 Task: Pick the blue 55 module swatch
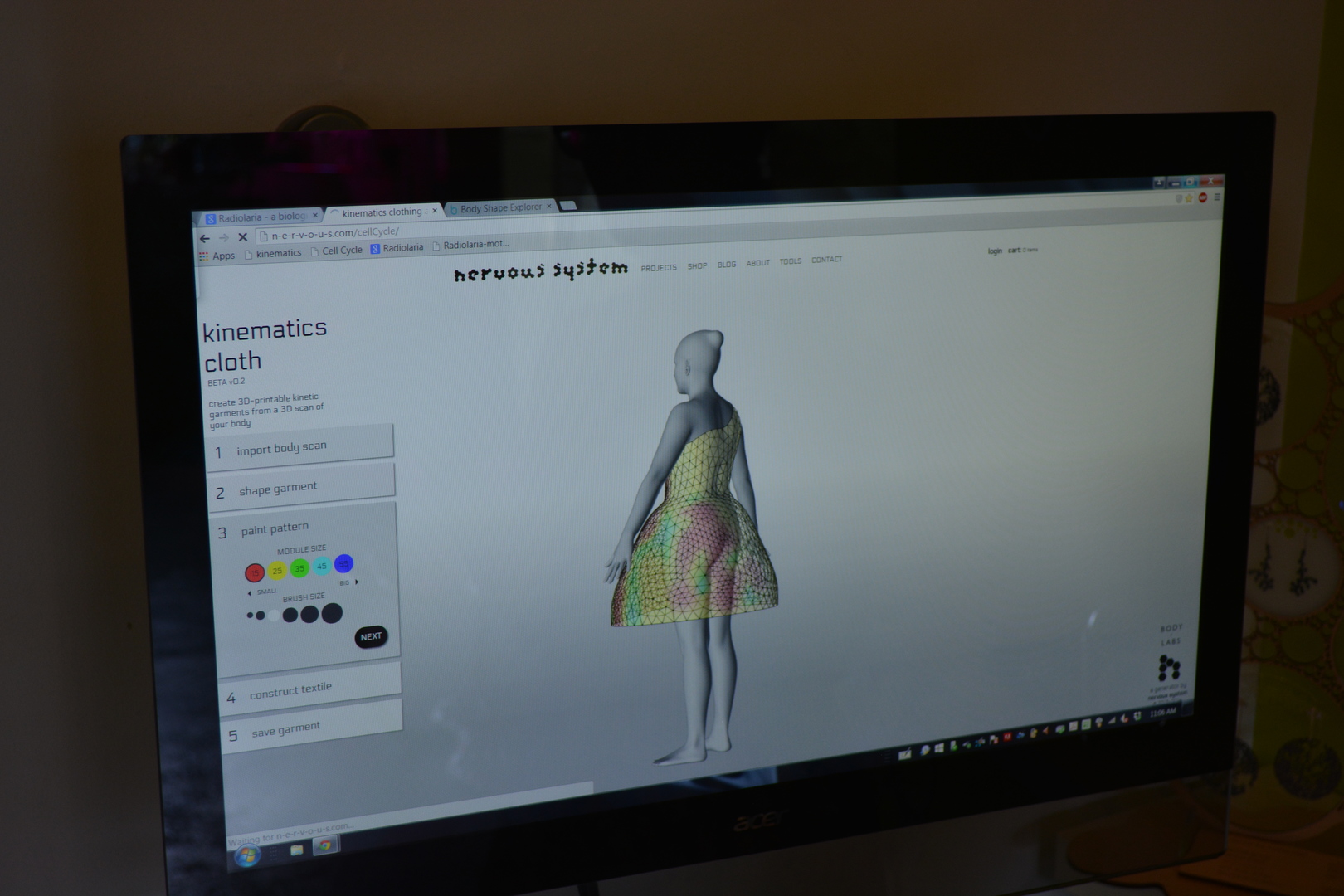pyautogui.click(x=343, y=564)
